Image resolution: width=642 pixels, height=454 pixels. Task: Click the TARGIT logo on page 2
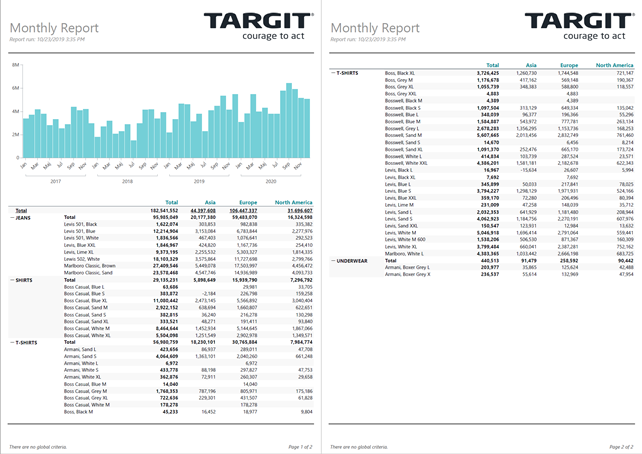point(579,26)
